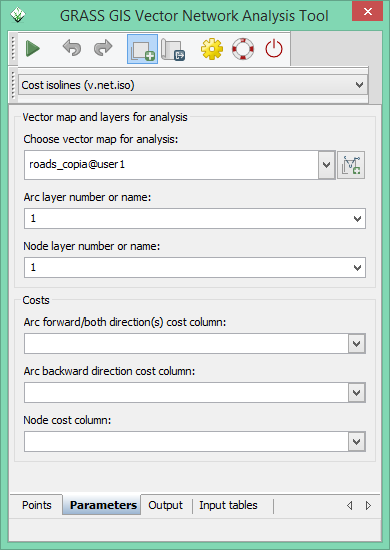Open the Arc layer number dropdown

(357, 219)
